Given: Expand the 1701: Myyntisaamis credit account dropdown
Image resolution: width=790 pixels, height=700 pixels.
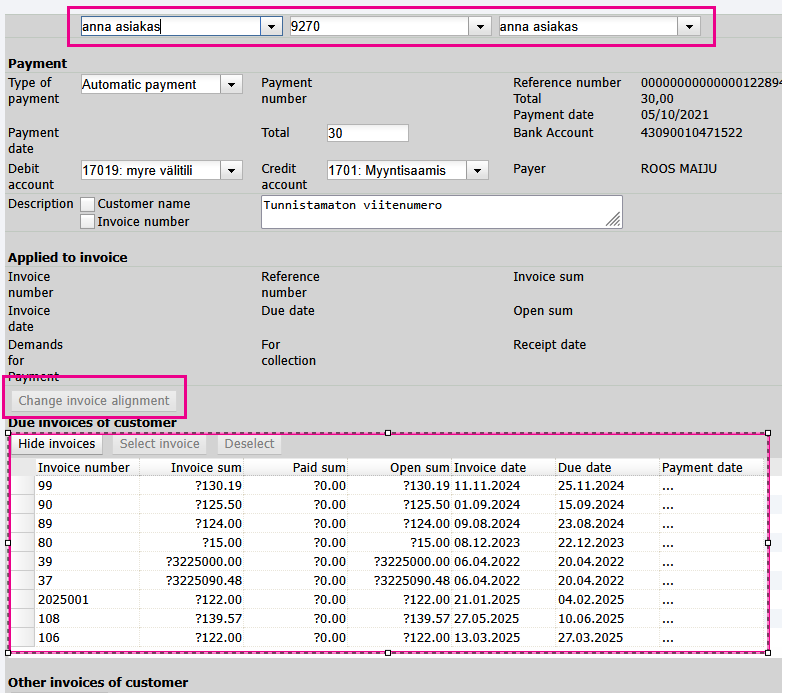Looking at the screenshot, I should coord(477,170).
